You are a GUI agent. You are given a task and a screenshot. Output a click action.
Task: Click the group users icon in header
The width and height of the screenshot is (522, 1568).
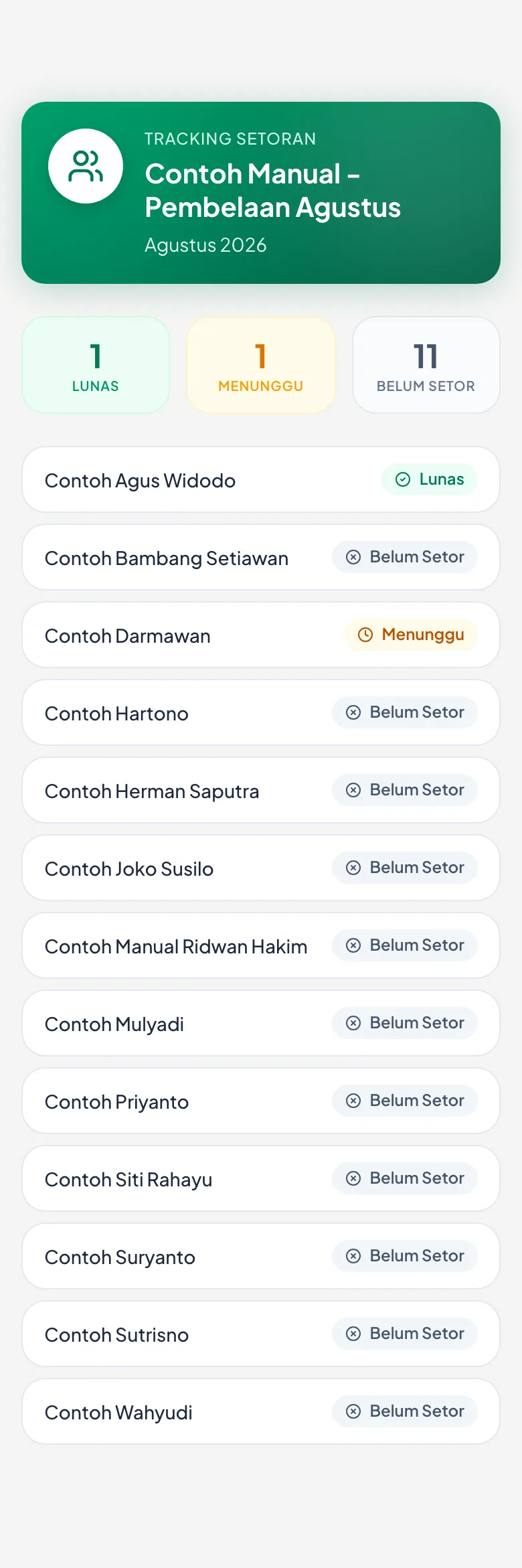pos(86,166)
